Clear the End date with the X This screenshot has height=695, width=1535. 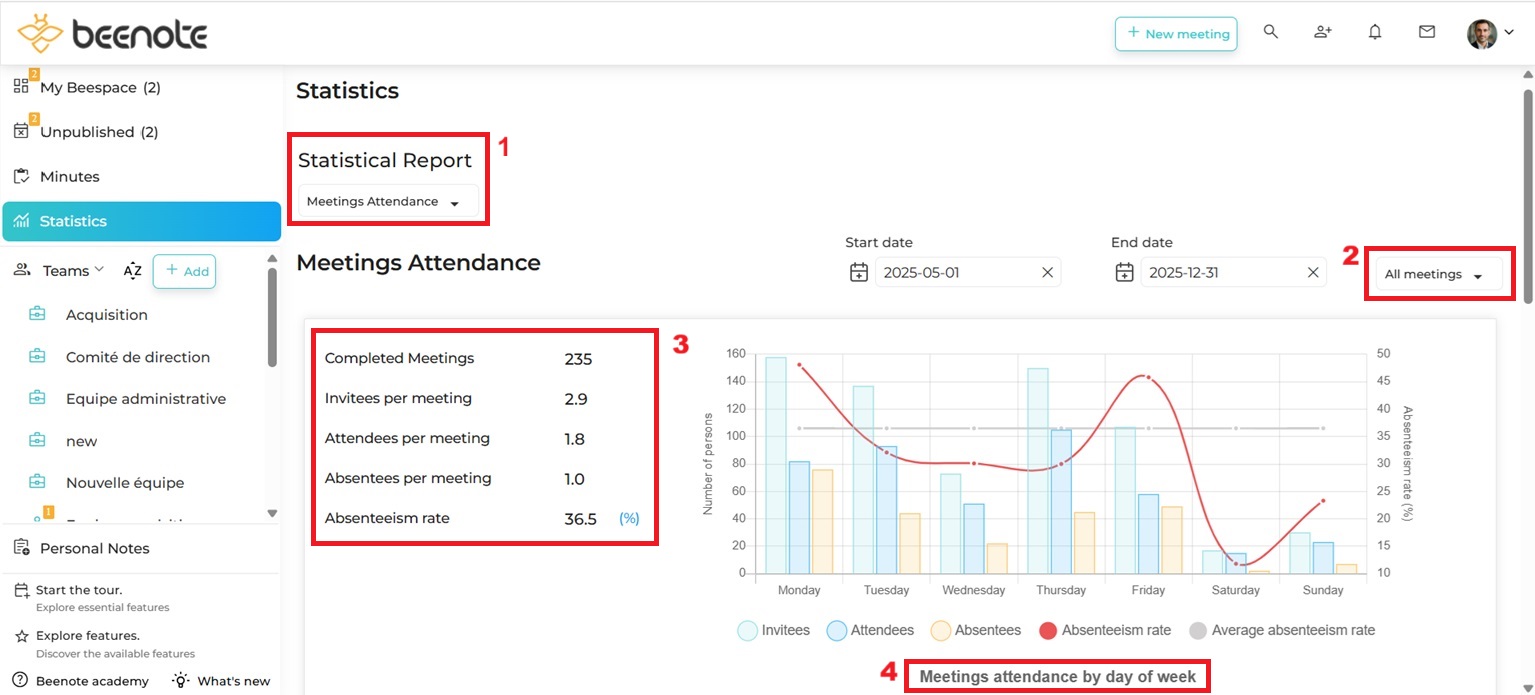point(1312,271)
